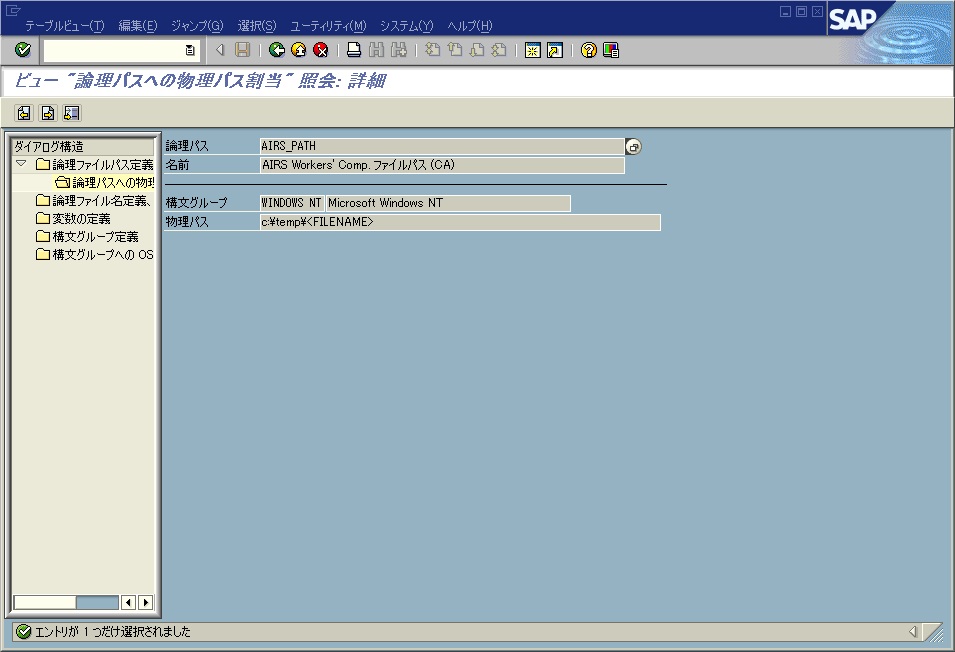This screenshot has height=652, width=955.
Task: Click the right arrow of the tree panel scrollbar
Action: (x=145, y=602)
